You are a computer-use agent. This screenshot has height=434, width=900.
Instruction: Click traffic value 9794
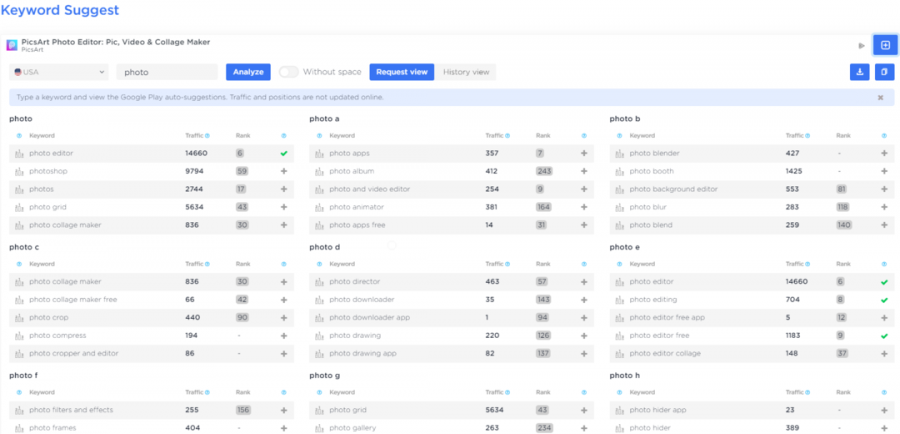(x=194, y=171)
